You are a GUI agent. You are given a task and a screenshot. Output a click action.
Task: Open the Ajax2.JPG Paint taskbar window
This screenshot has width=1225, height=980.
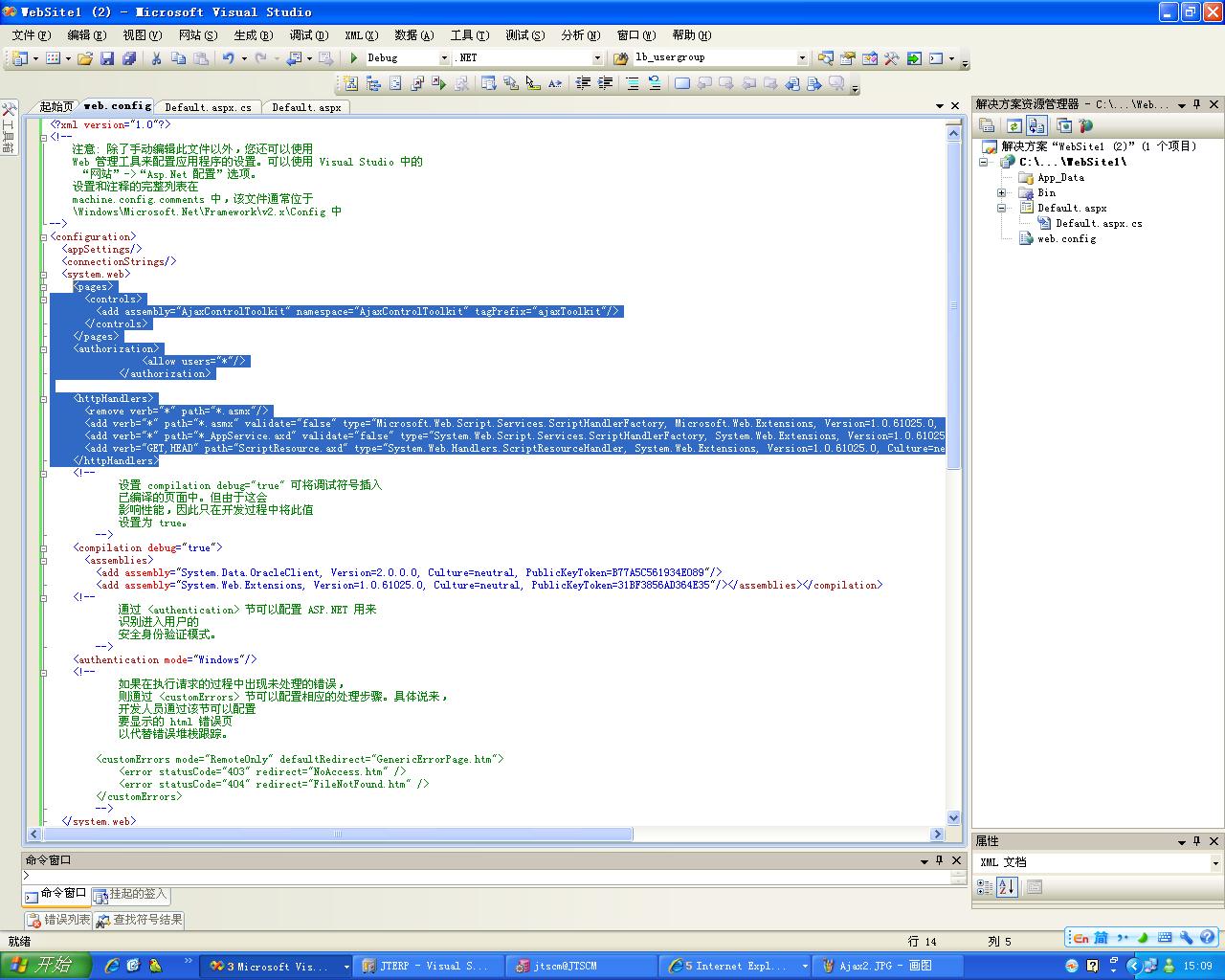[886, 967]
